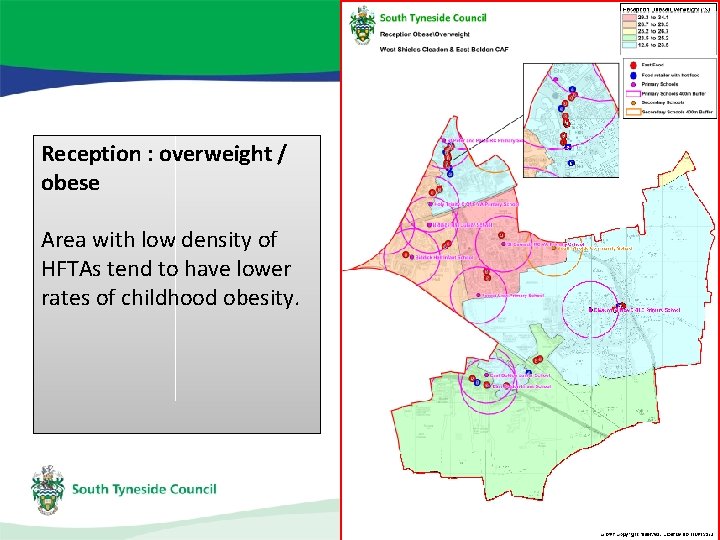Select the purple Primary Schools legend marker

(633, 84)
